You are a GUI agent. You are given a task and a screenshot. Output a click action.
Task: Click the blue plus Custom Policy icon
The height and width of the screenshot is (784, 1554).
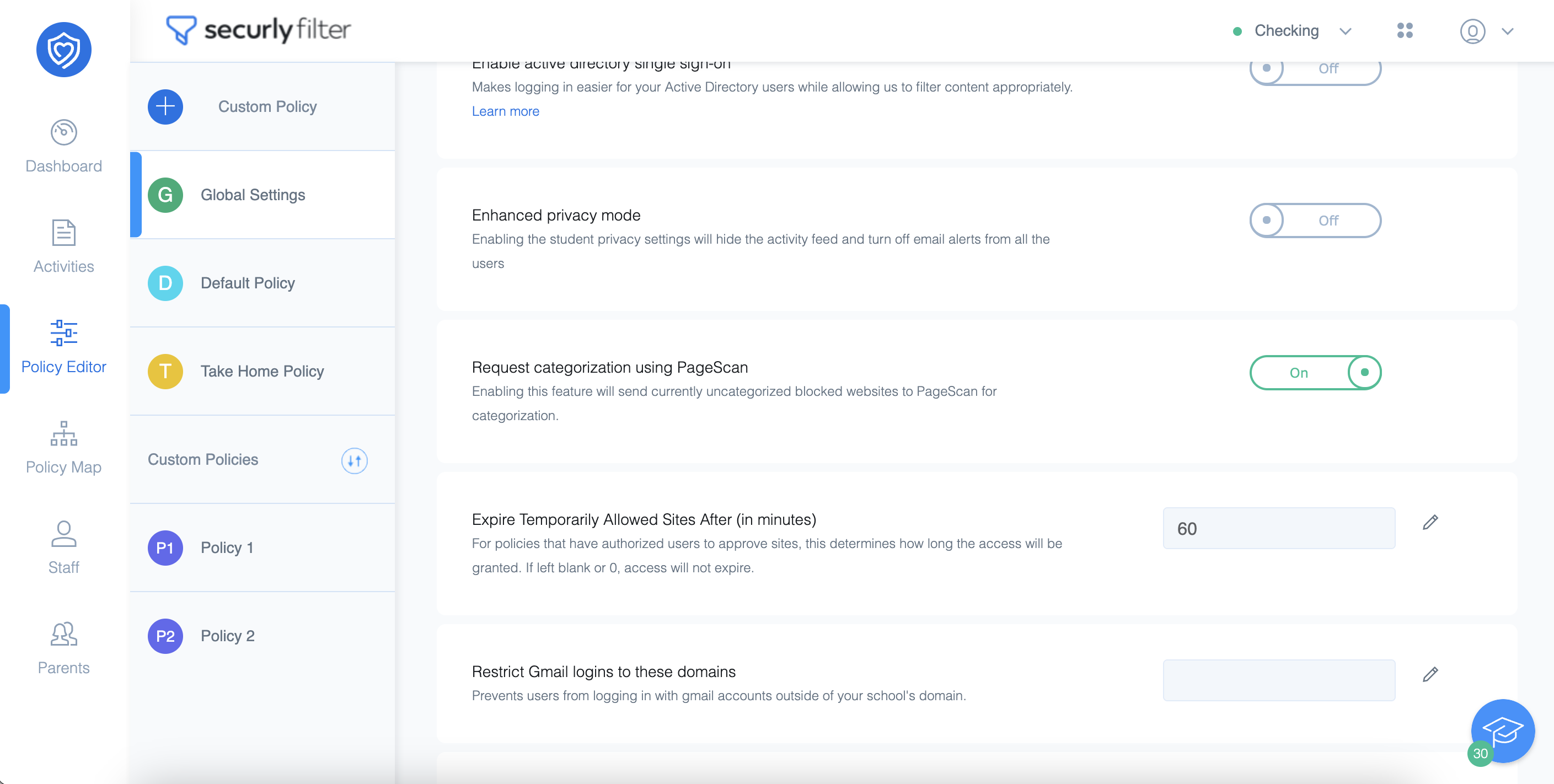click(x=165, y=107)
